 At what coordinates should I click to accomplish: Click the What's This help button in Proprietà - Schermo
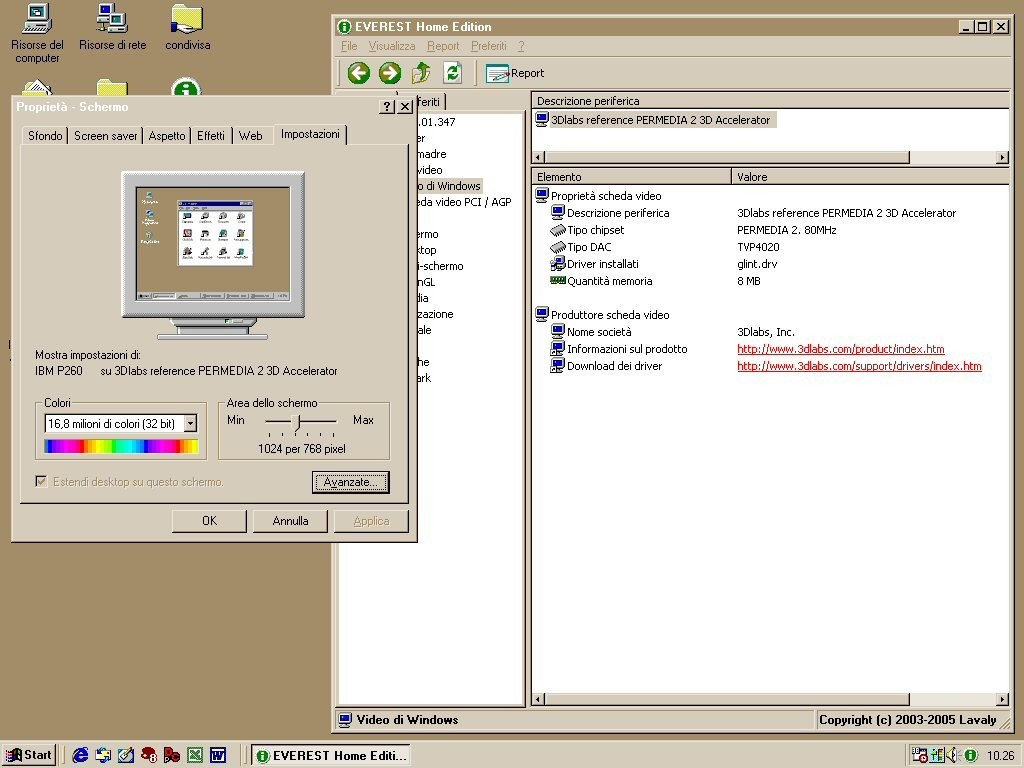click(387, 106)
